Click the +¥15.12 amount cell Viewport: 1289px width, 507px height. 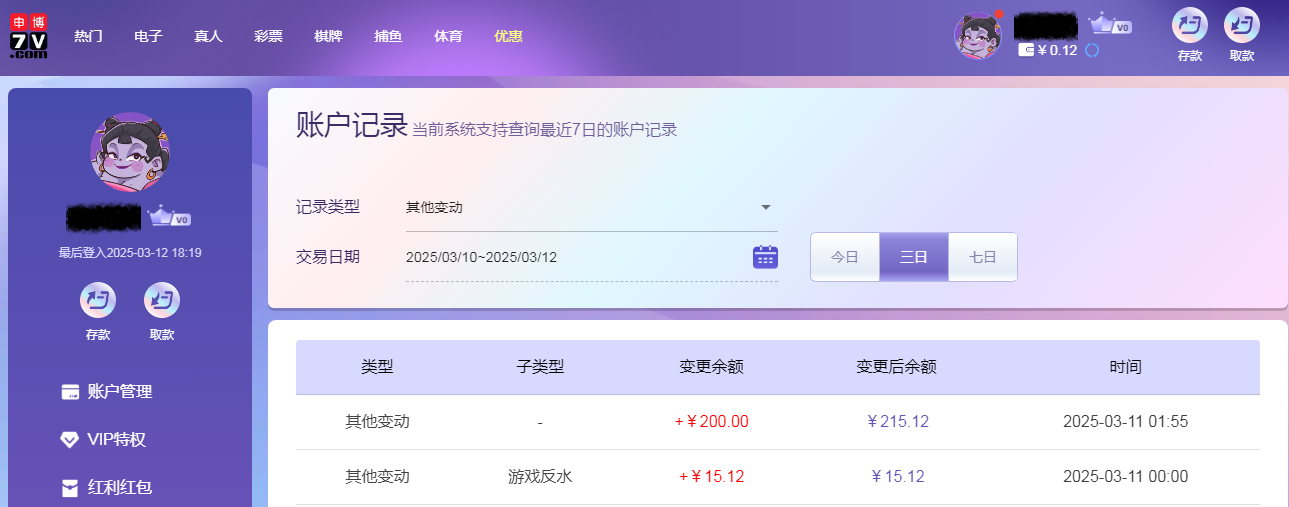[x=711, y=477]
